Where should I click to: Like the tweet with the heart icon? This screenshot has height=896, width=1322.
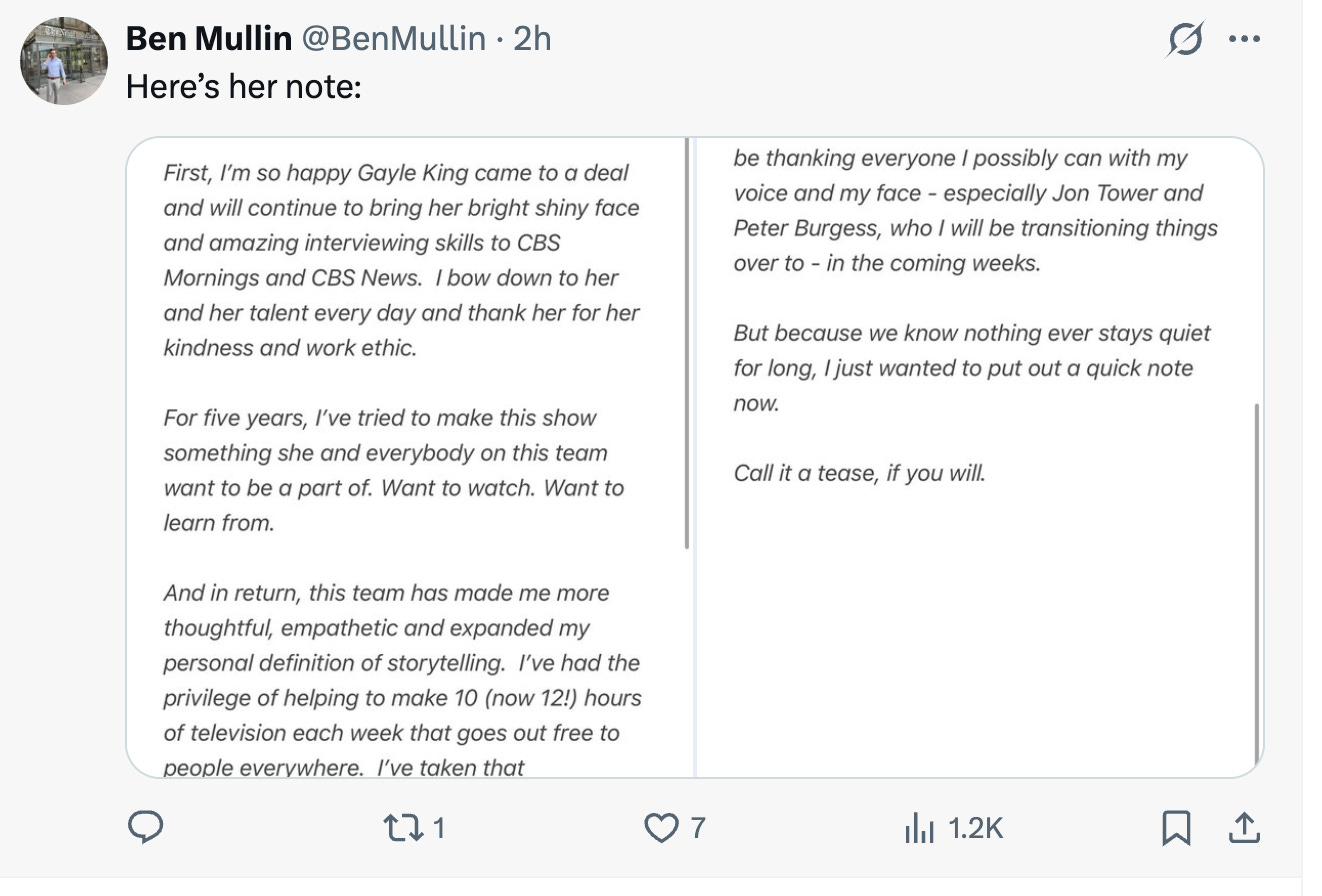pos(661,828)
